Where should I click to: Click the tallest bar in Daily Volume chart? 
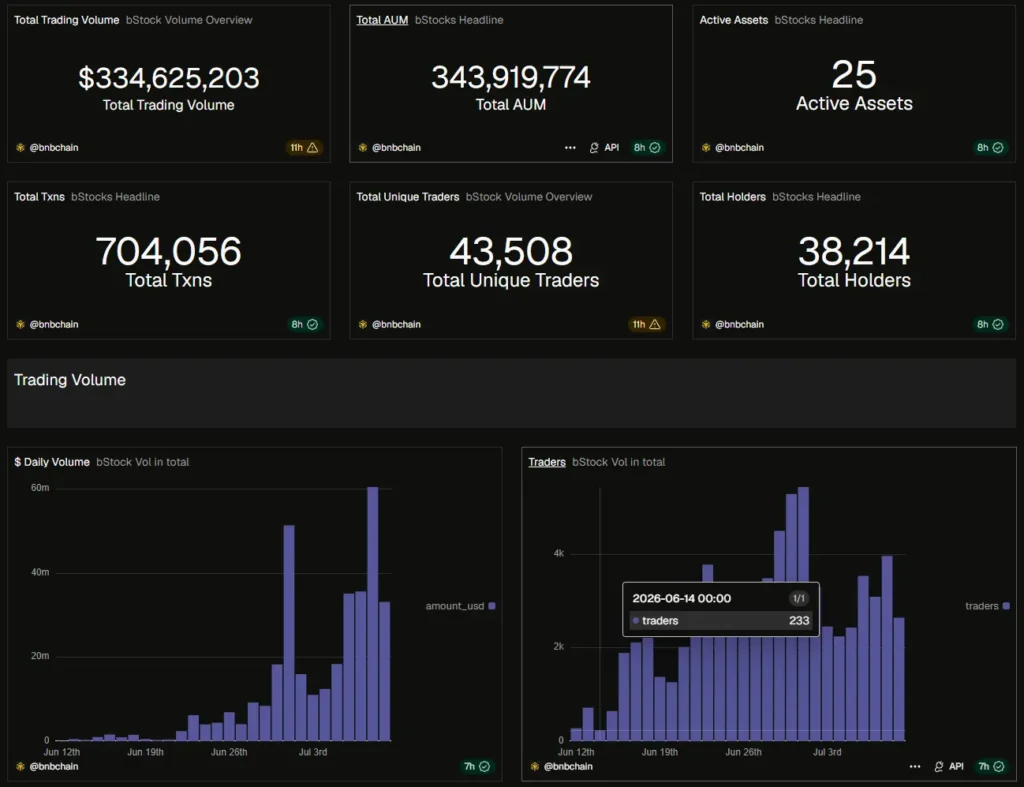[x=373, y=614]
